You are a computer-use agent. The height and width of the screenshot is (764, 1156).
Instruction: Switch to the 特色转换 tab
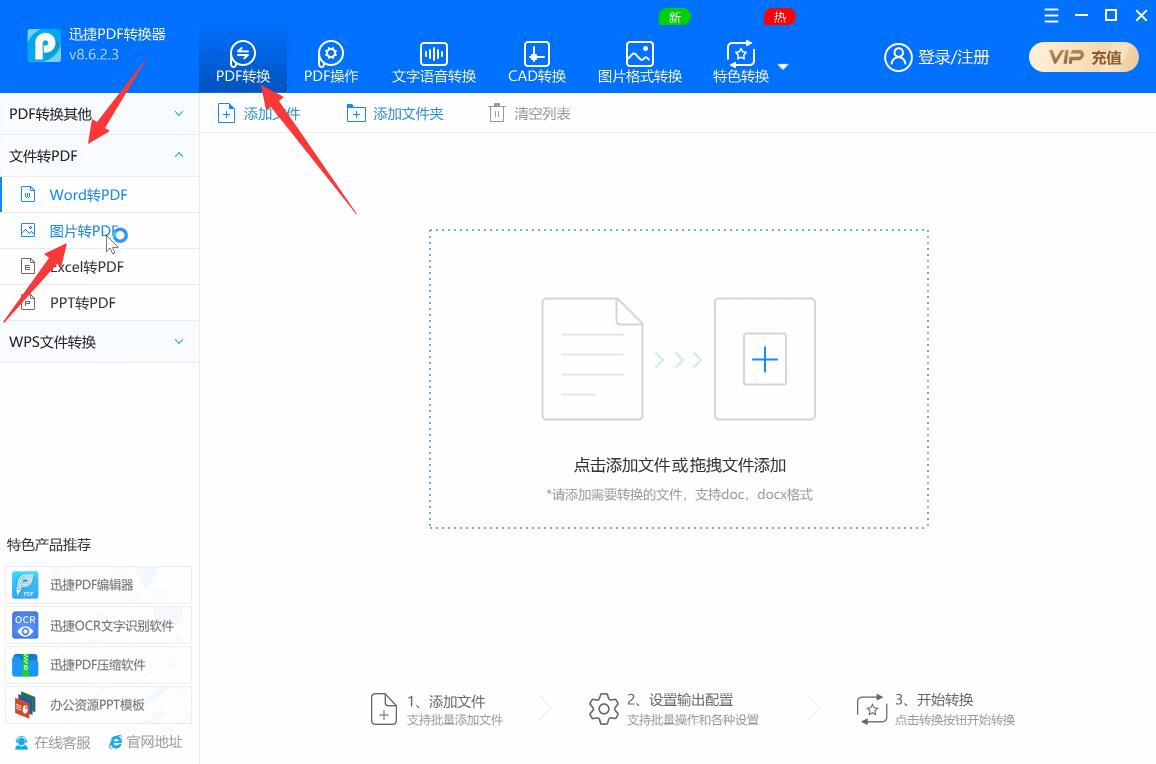tap(741, 62)
